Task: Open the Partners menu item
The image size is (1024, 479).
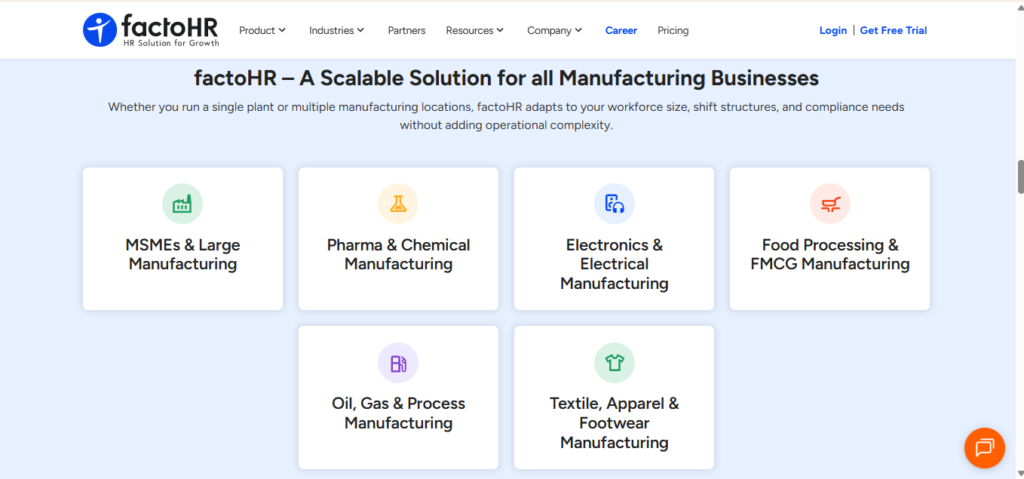Action: click(x=406, y=30)
